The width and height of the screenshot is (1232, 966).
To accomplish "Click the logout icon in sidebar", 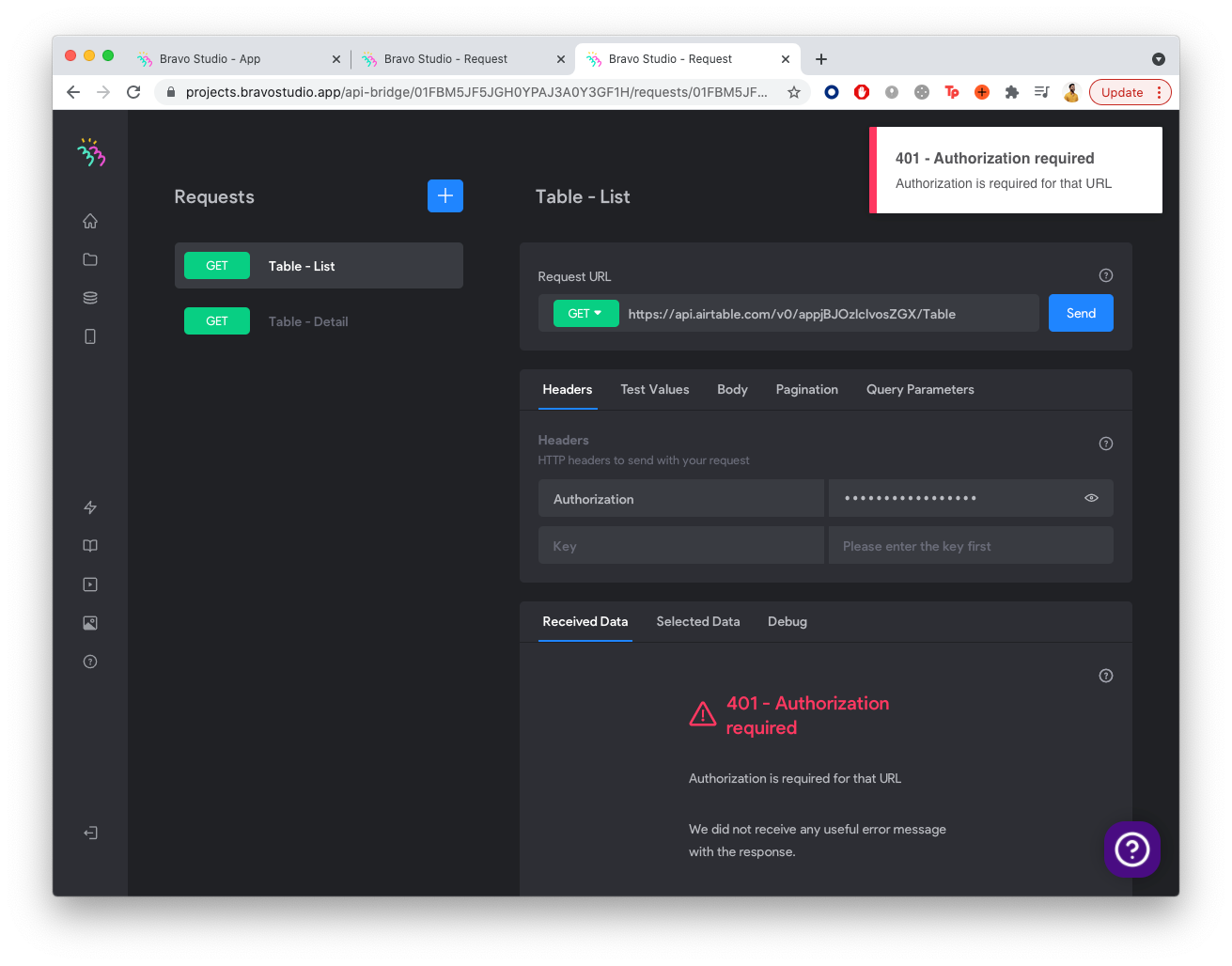I will point(90,833).
